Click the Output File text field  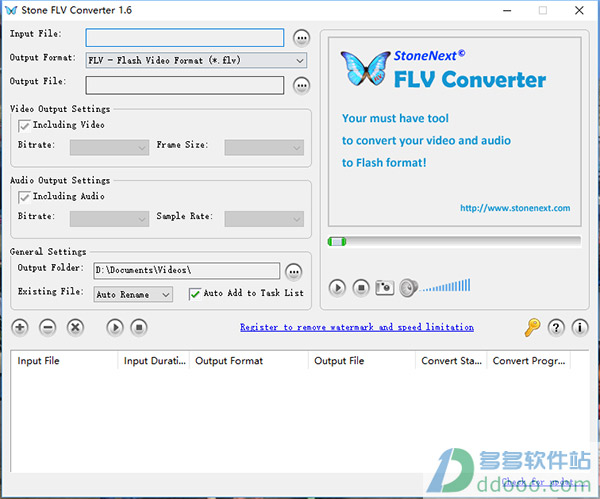coord(185,85)
